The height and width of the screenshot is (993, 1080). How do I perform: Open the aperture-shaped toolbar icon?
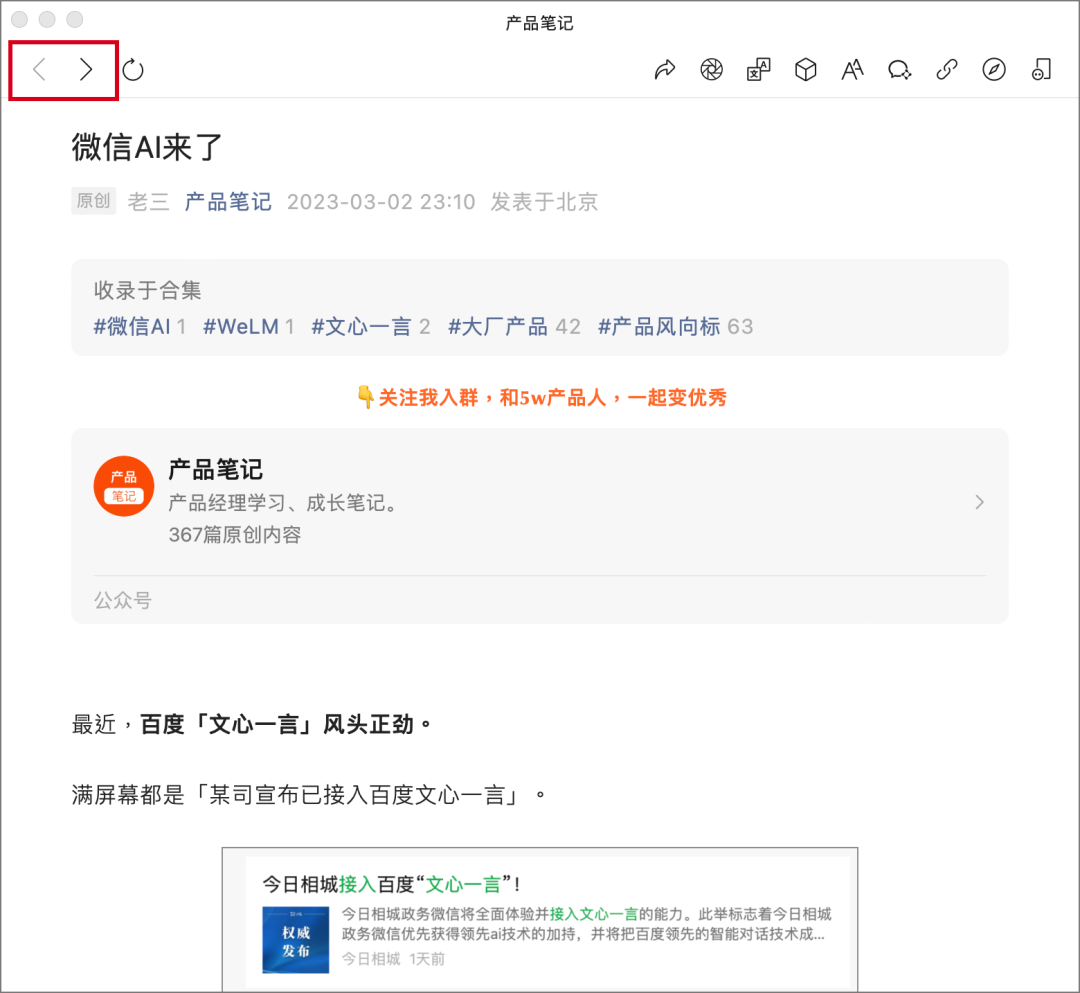click(712, 70)
